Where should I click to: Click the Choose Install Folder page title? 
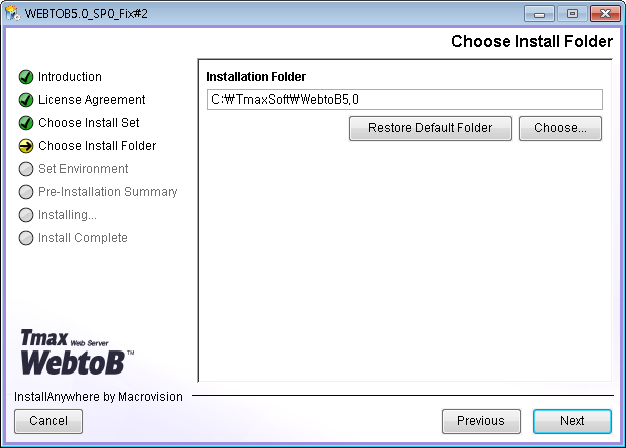point(532,42)
